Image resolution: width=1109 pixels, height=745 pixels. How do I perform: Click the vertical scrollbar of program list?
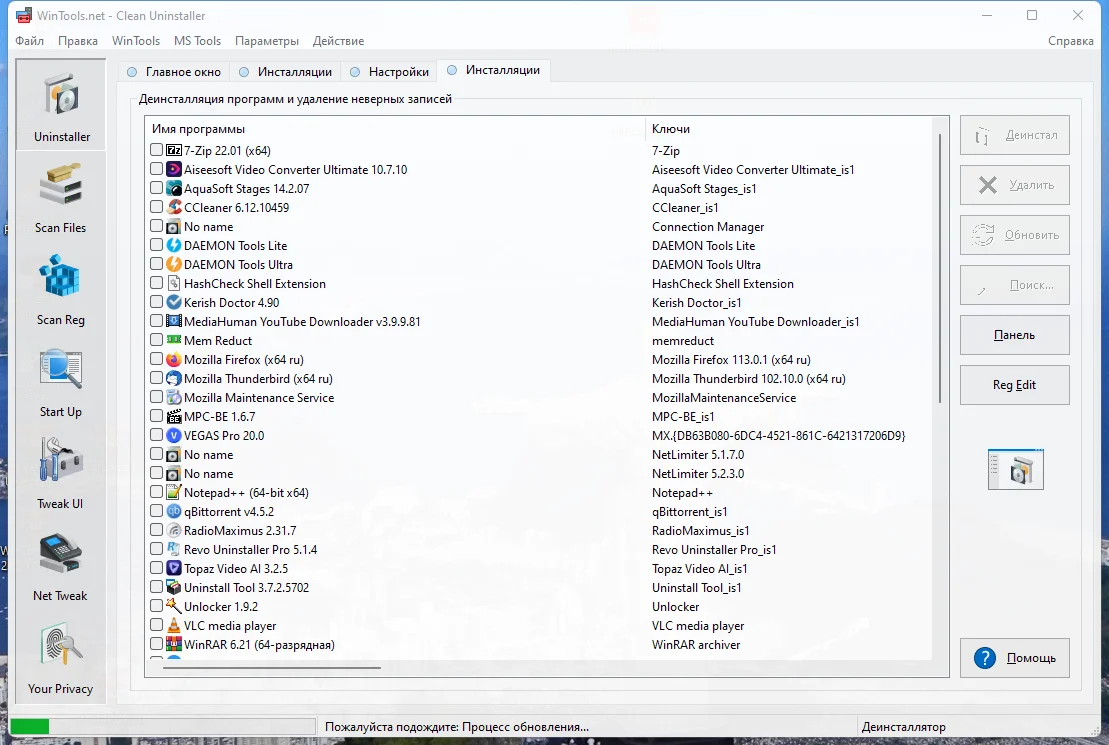pos(940,269)
